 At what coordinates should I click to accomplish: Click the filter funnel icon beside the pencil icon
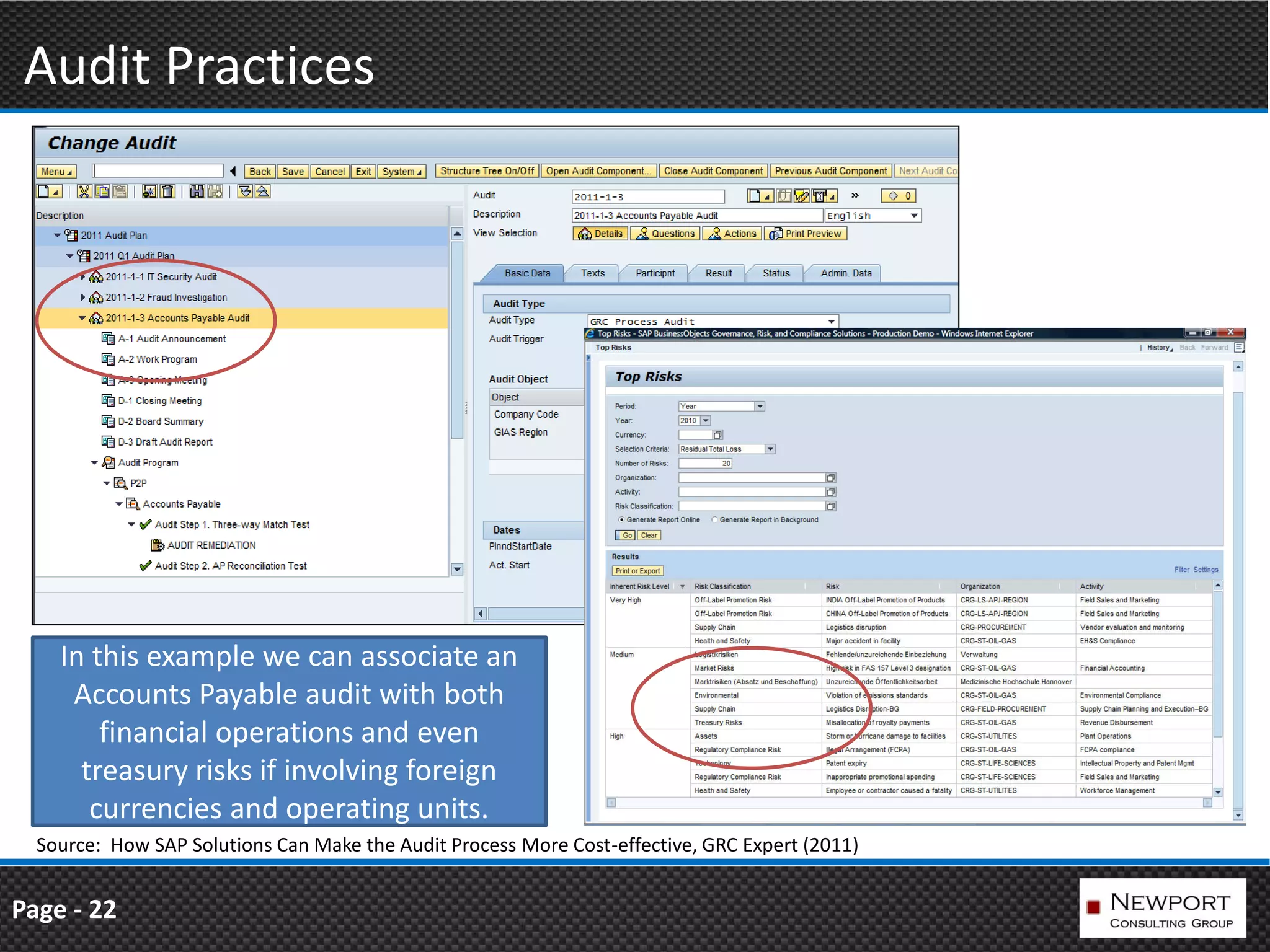click(x=825, y=196)
